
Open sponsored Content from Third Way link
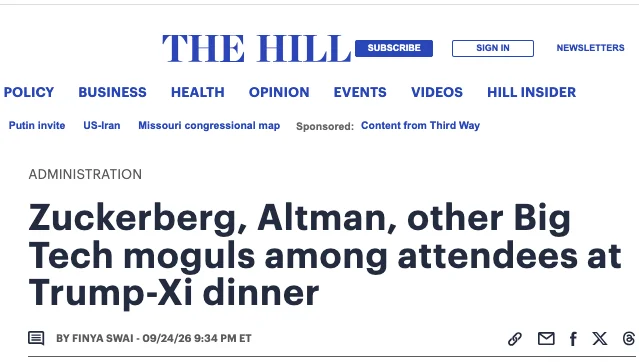[420, 126]
